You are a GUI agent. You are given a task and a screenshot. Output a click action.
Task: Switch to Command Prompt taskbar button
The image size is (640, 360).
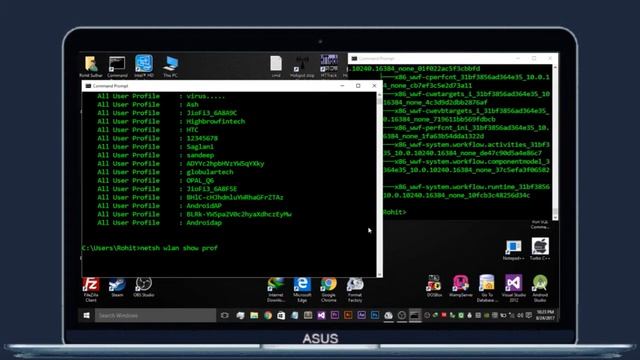[415, 316]
